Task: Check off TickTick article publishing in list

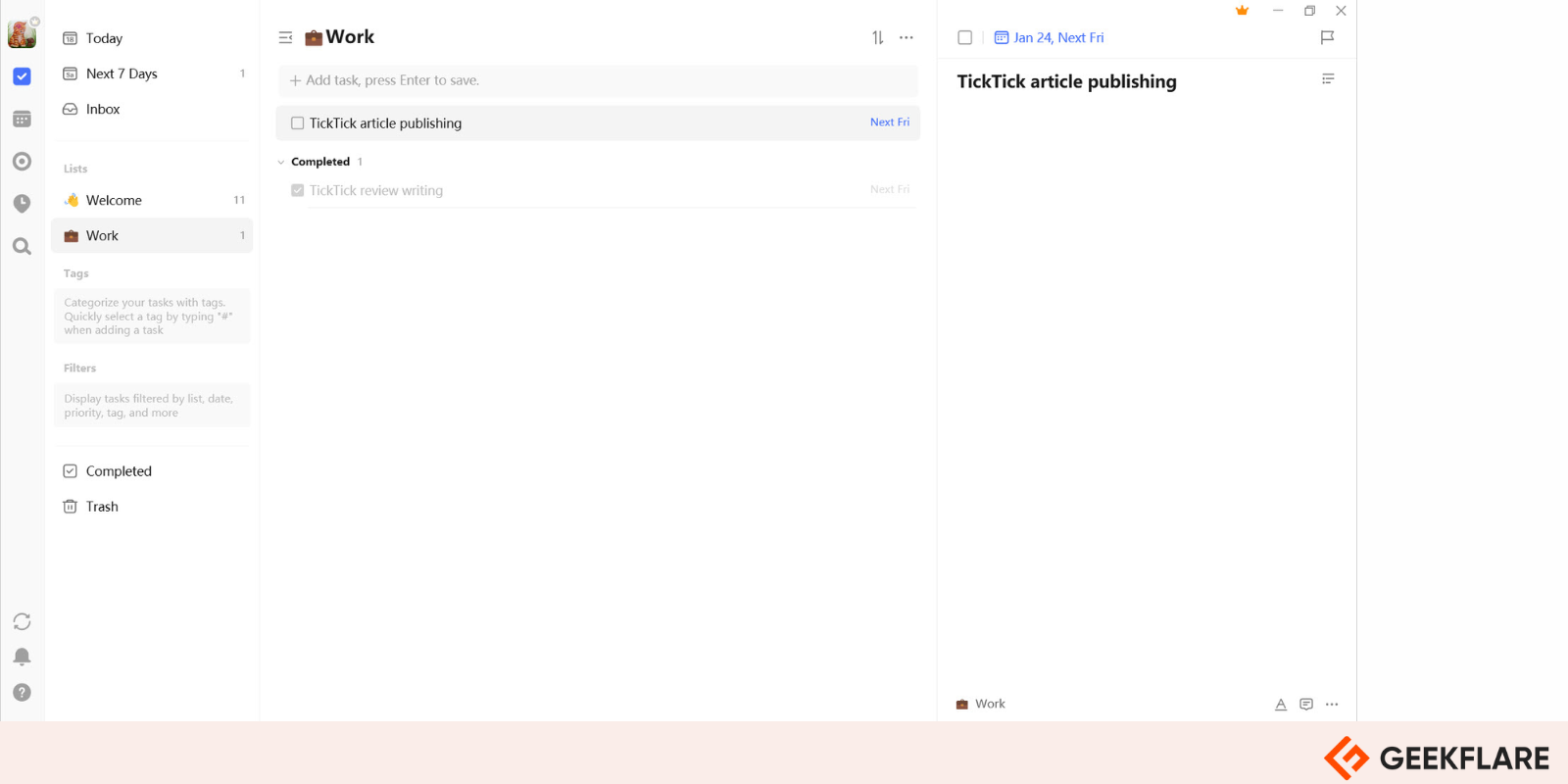Action: [x=297, y=123]
